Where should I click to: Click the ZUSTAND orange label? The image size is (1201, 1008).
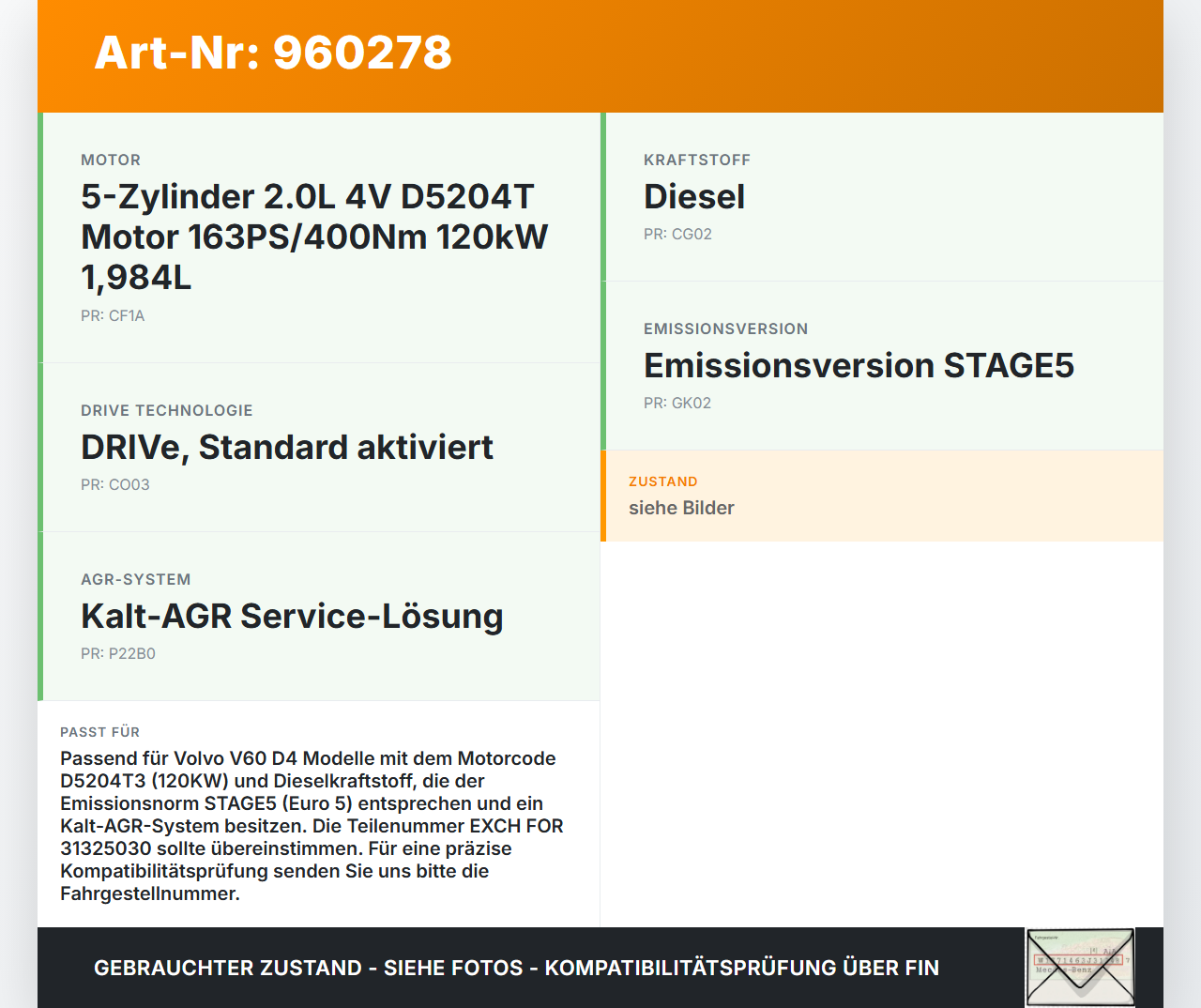point(663,482)
